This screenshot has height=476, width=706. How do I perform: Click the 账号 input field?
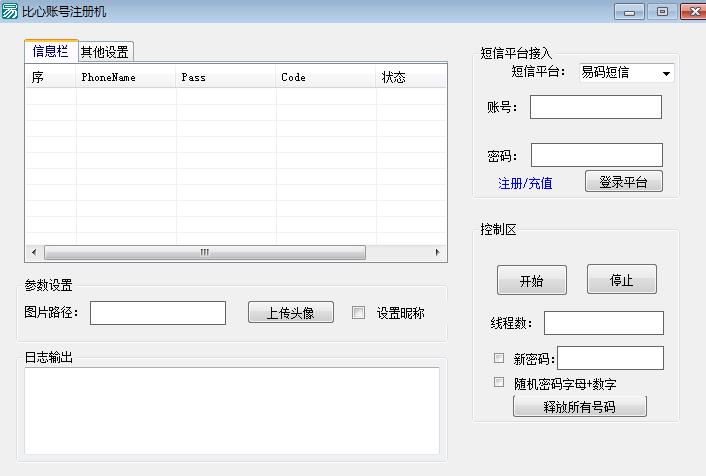click(x=595, y=107)
